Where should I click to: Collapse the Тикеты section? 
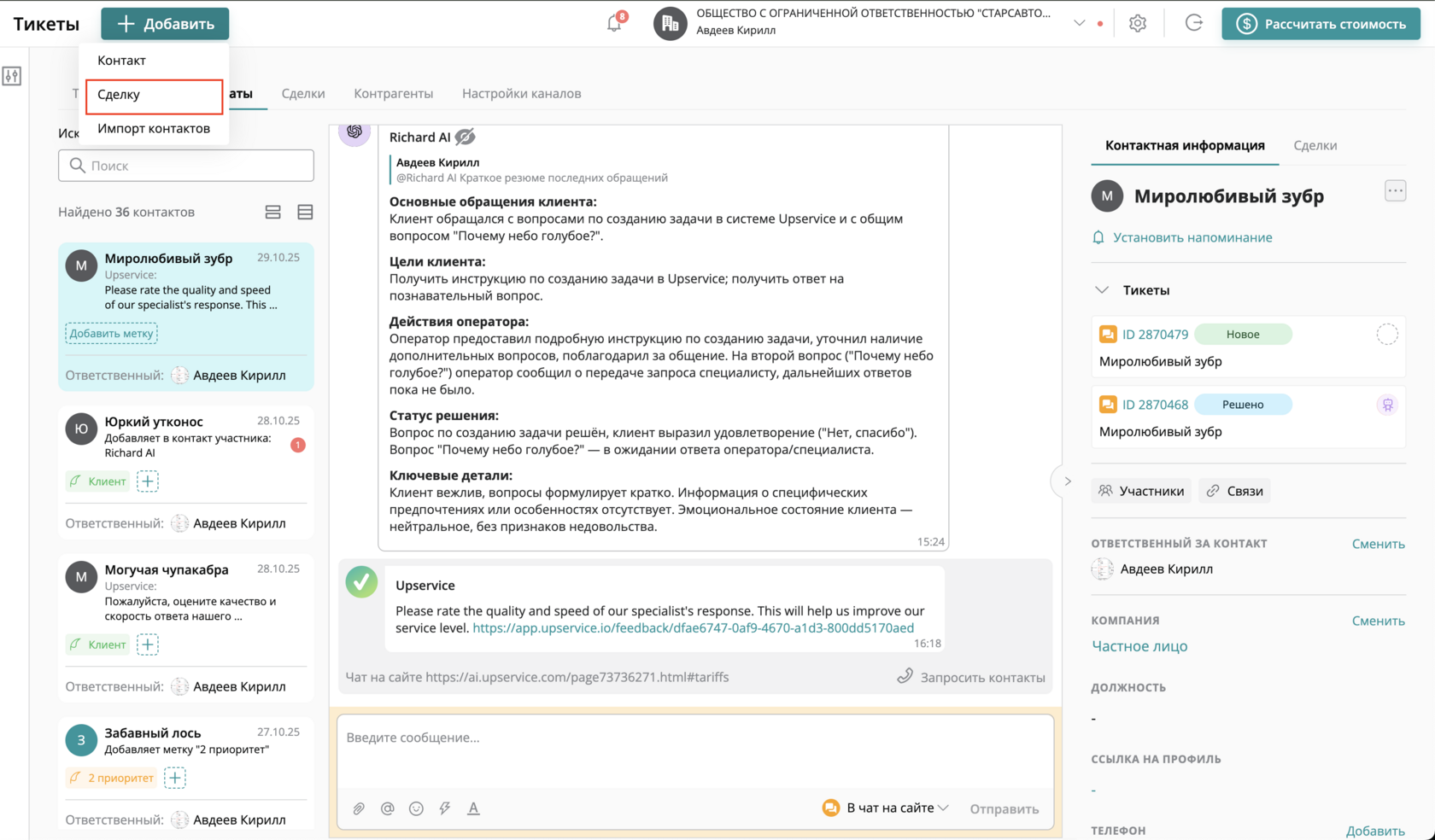point(1102,290)
